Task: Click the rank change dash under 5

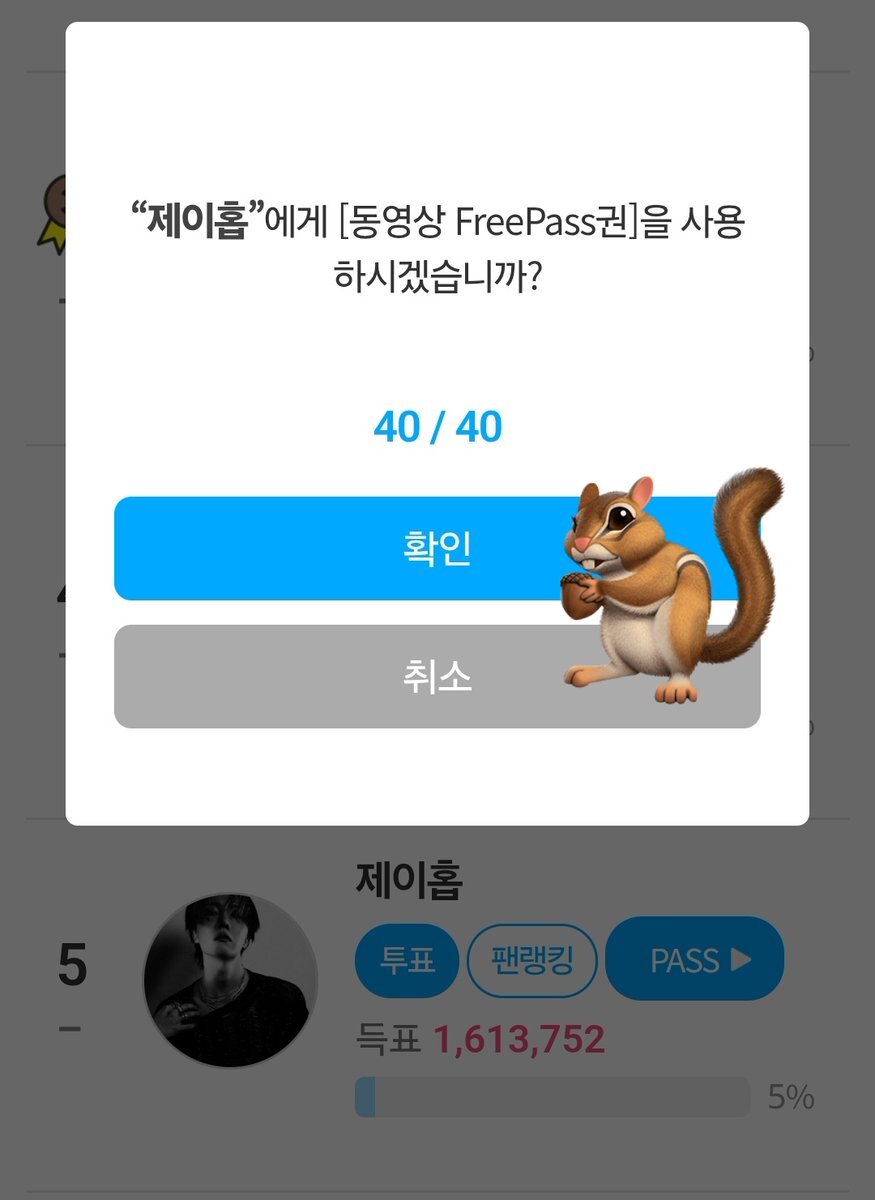Action: point(70,1029)
